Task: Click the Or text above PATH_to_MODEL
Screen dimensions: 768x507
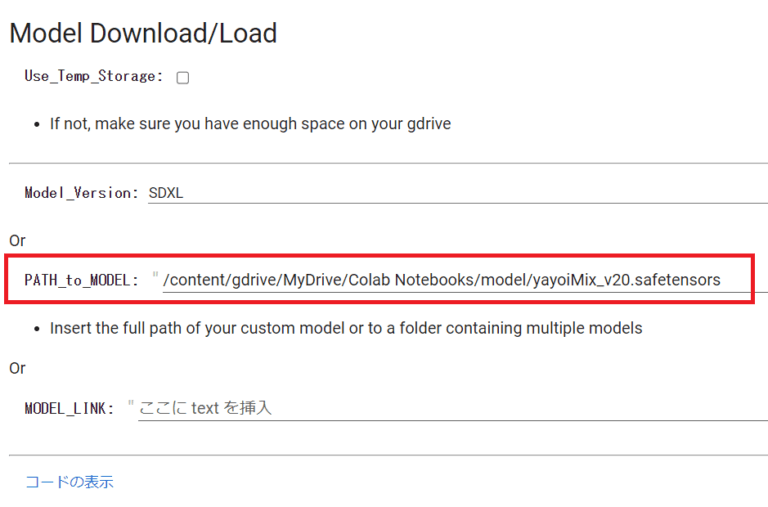Action: click(x=17, y=241)
